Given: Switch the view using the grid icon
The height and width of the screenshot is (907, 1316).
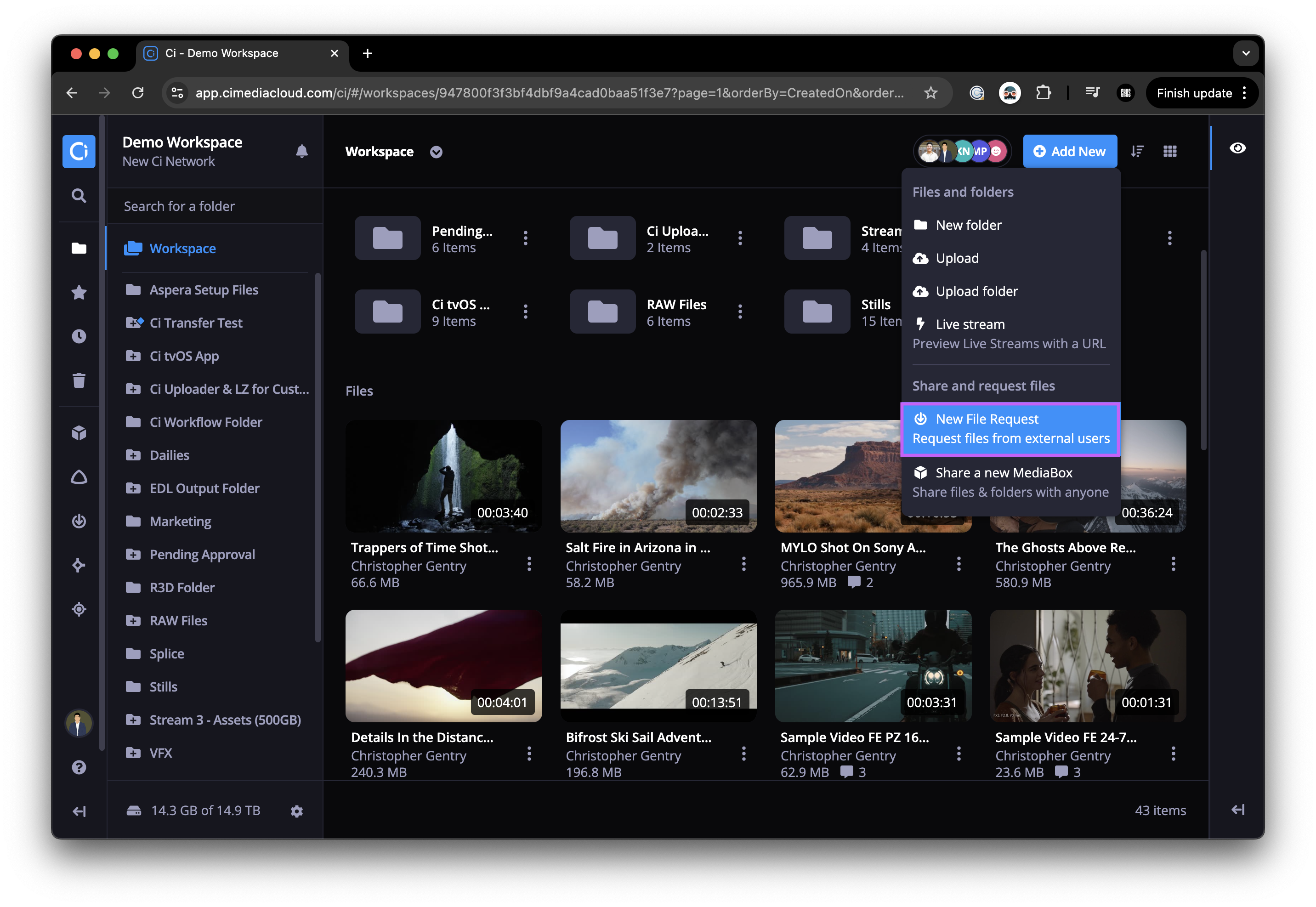Looking at the screenshot, I should point(1170,151).
